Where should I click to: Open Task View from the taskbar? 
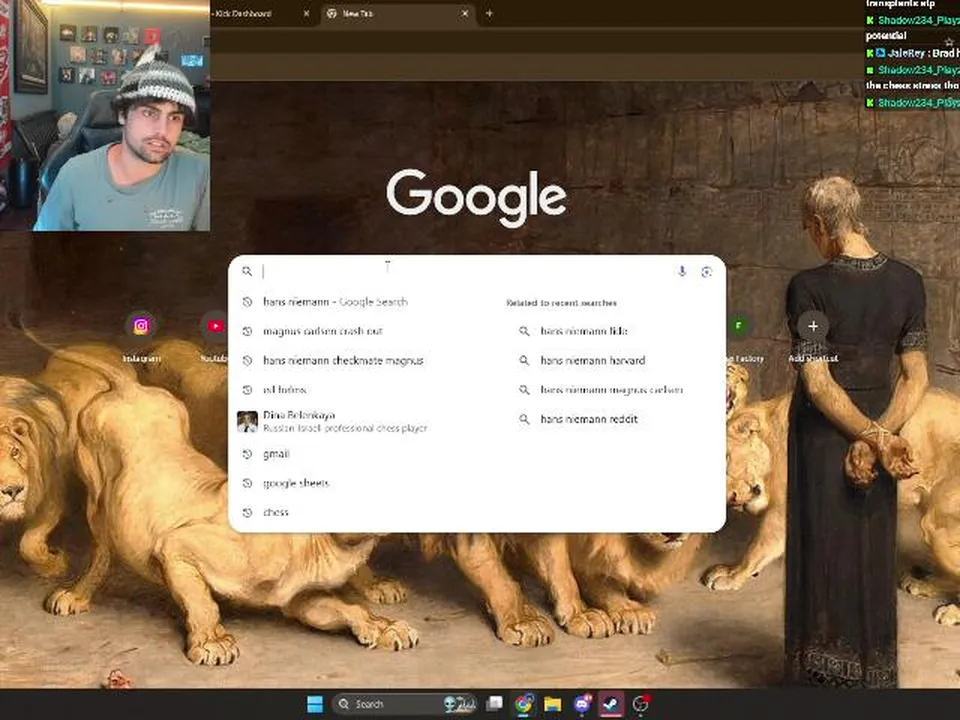[494, 704]
